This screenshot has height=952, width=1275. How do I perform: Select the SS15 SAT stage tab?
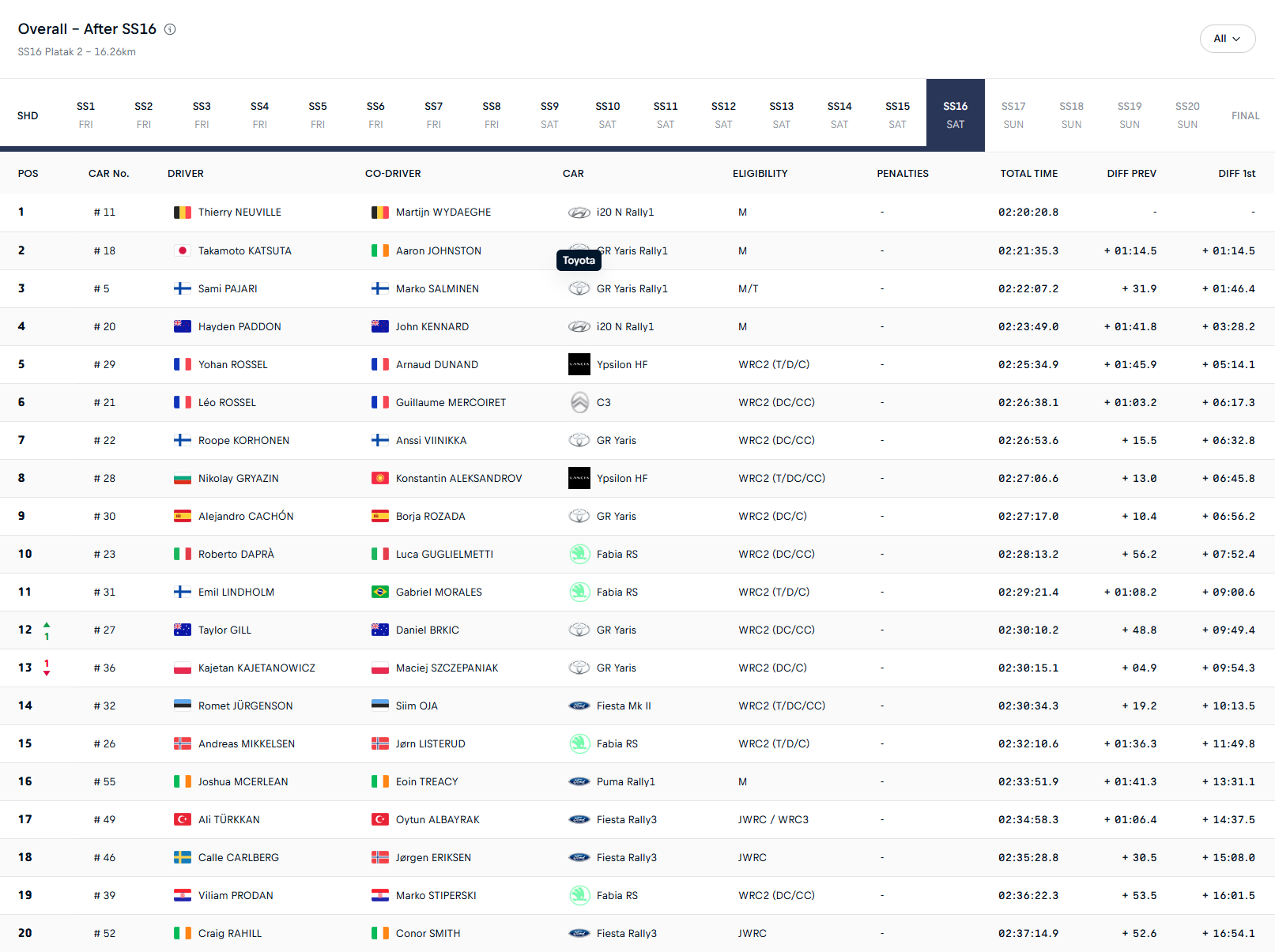point(897,115)
